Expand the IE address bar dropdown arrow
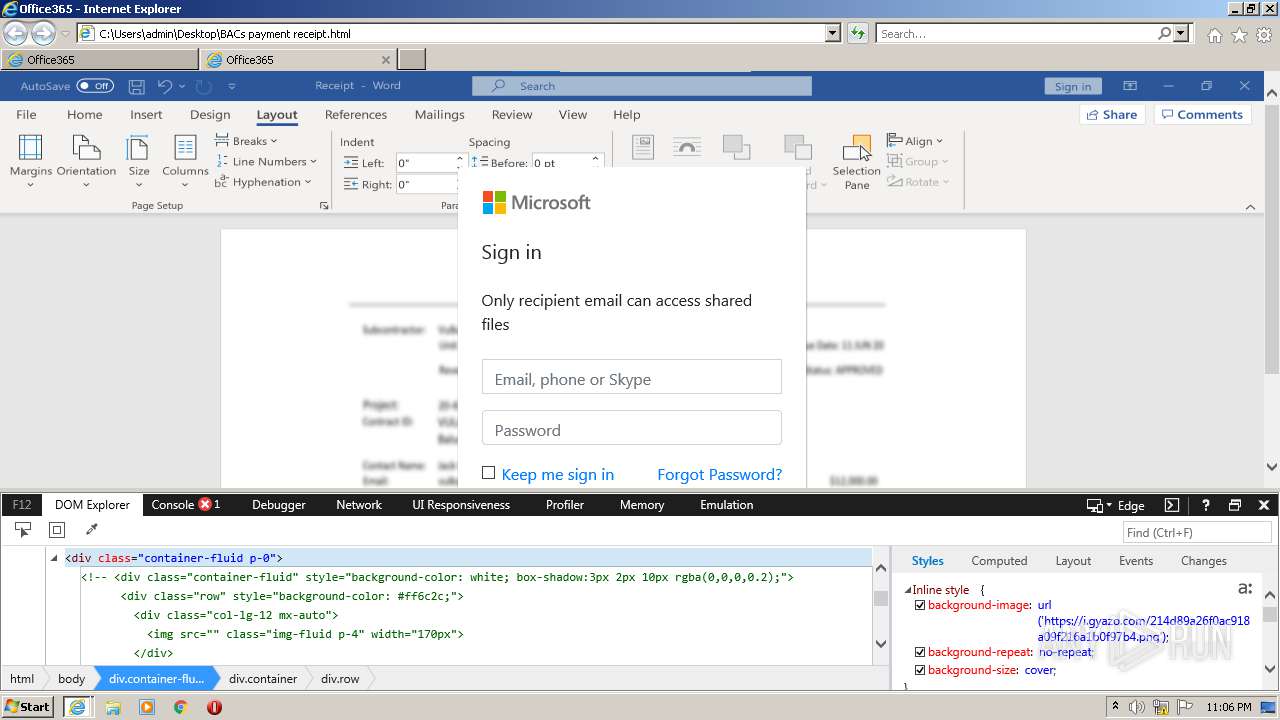The image size is (1280, 720). pyautogui.click(x=832, y=33)
